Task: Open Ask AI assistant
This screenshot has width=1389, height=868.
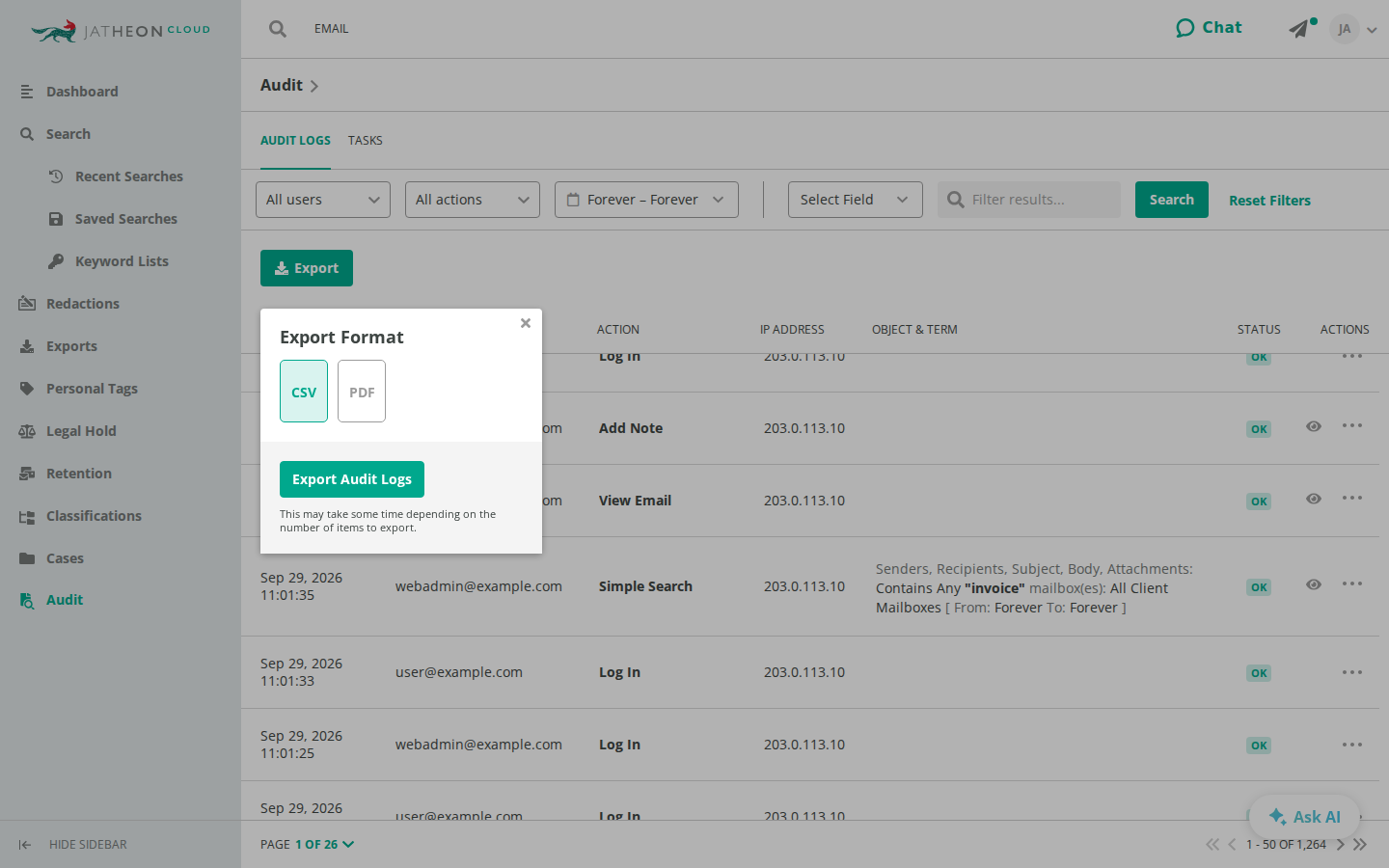Action: [1304, 817]
